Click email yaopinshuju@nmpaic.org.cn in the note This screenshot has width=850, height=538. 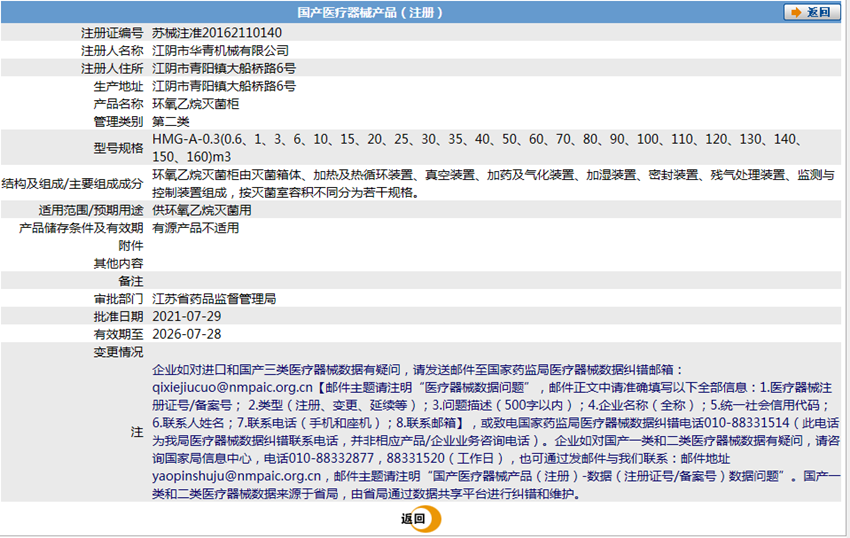pyautogui.click(x=236, y=476)
